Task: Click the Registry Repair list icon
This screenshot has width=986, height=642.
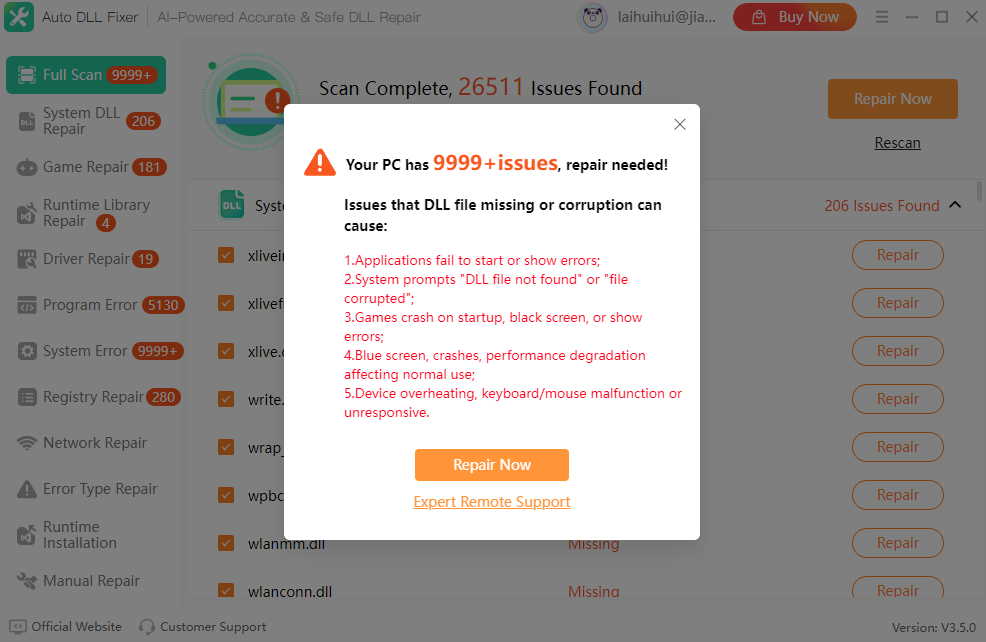Action: pyautogui.click(x=26, y=397)
